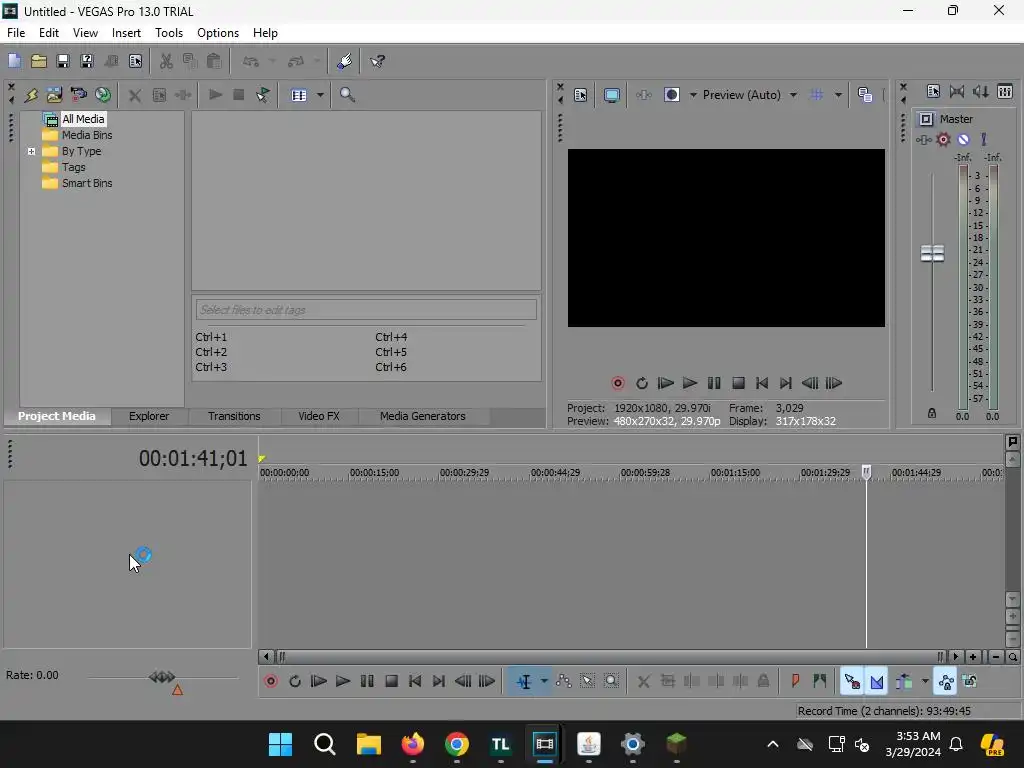1024x768 pixels.
Task: Toggle Split Screen View in preview window
Action: [672, 95]
